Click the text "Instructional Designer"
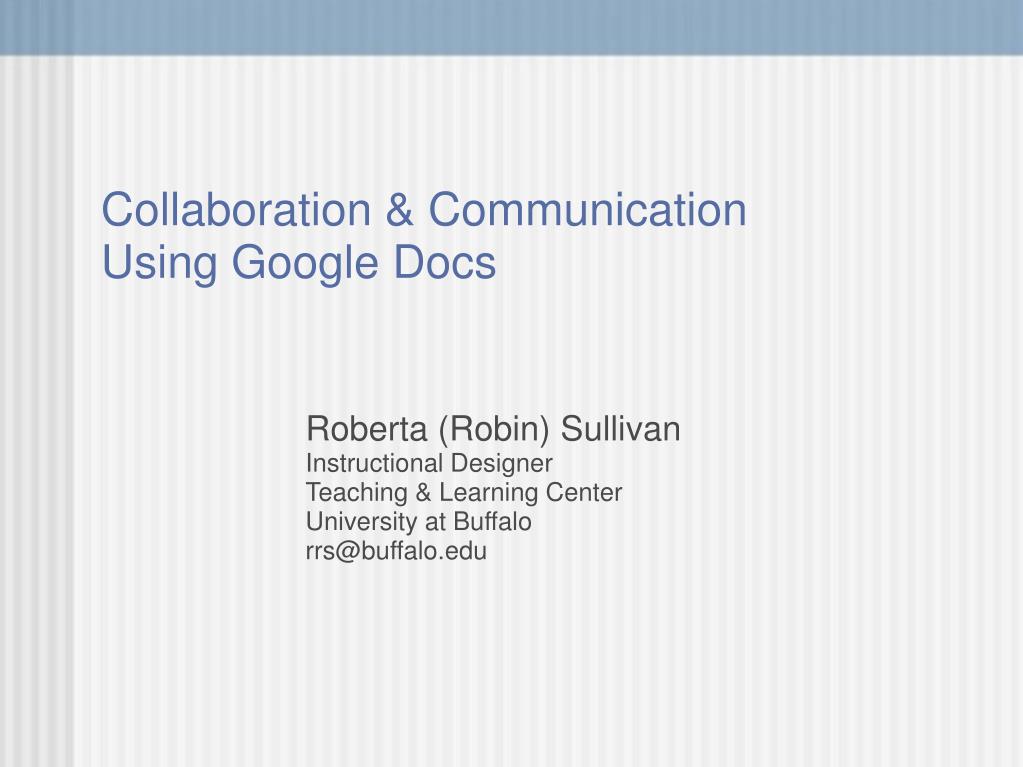Screen dimensions: 1023x767 tap(429, 464)
